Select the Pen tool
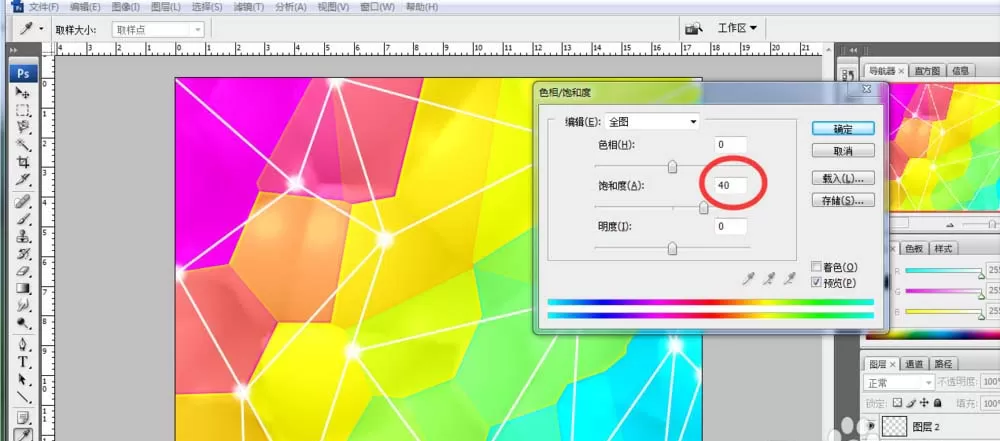This screenshot has width=1000, height=441. (23, 345)
